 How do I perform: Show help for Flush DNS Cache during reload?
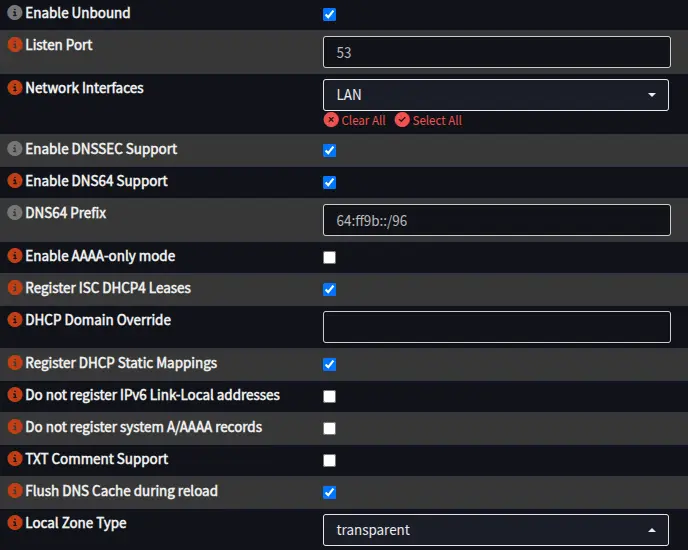[x=15, y=491]
